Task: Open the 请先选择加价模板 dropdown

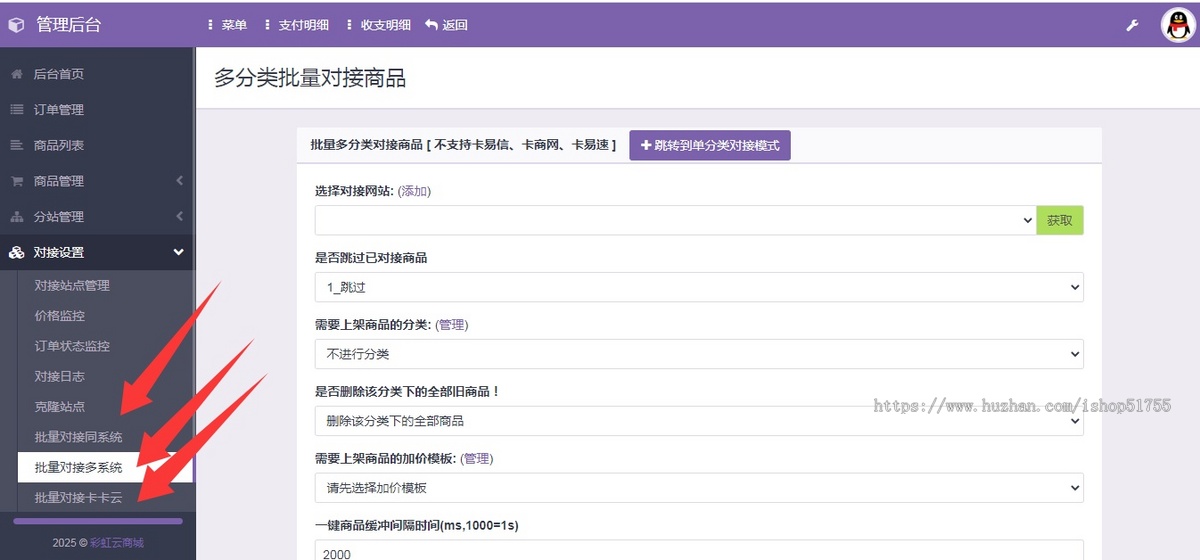Action: [699, 488]
